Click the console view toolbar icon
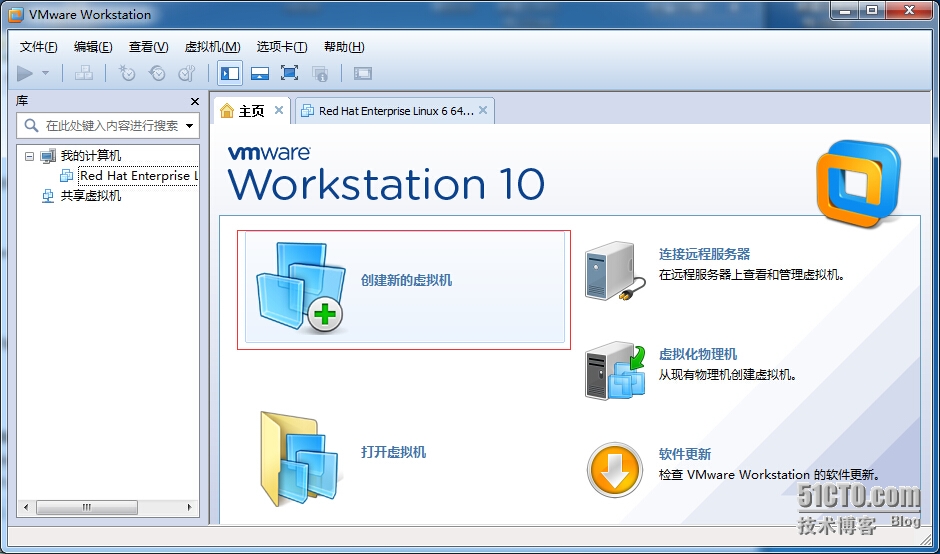 pyautogui.click(x=363, y=73)
